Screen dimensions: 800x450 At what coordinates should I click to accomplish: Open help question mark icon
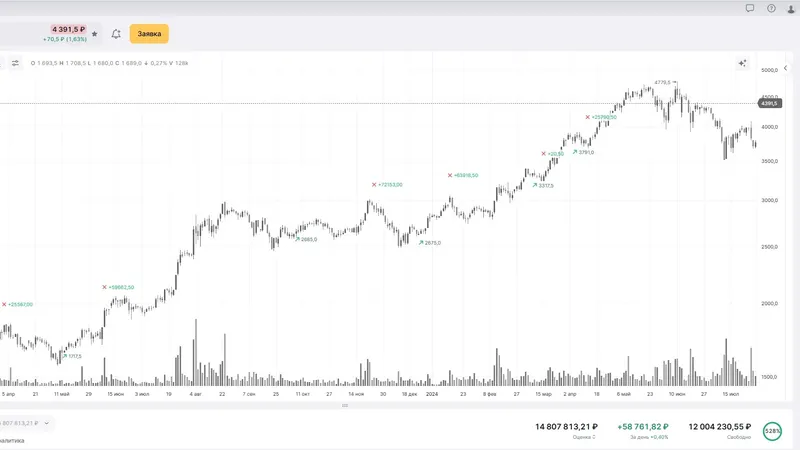point(771,8)
